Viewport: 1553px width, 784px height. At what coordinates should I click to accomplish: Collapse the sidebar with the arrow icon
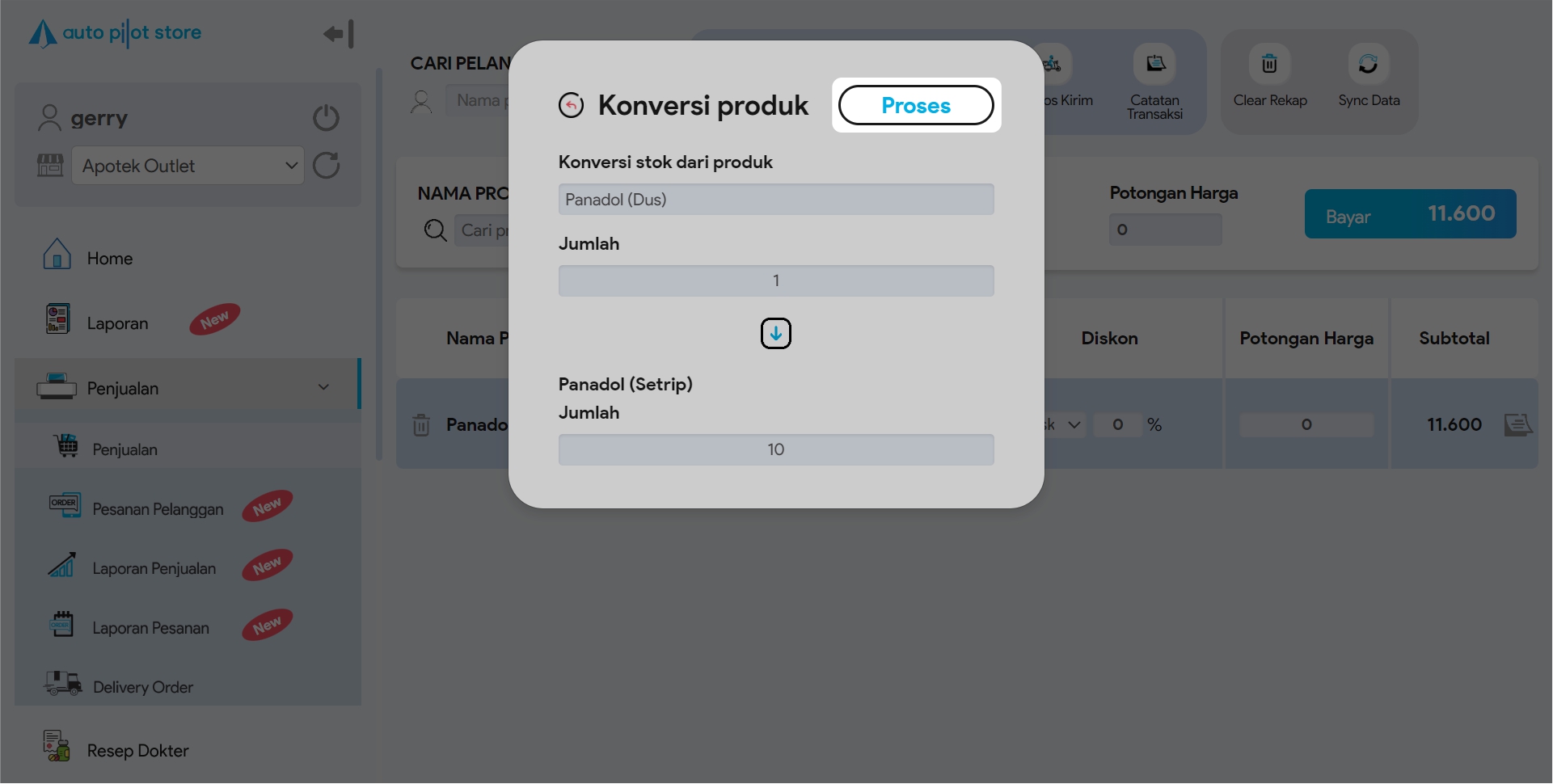point(338,34)
